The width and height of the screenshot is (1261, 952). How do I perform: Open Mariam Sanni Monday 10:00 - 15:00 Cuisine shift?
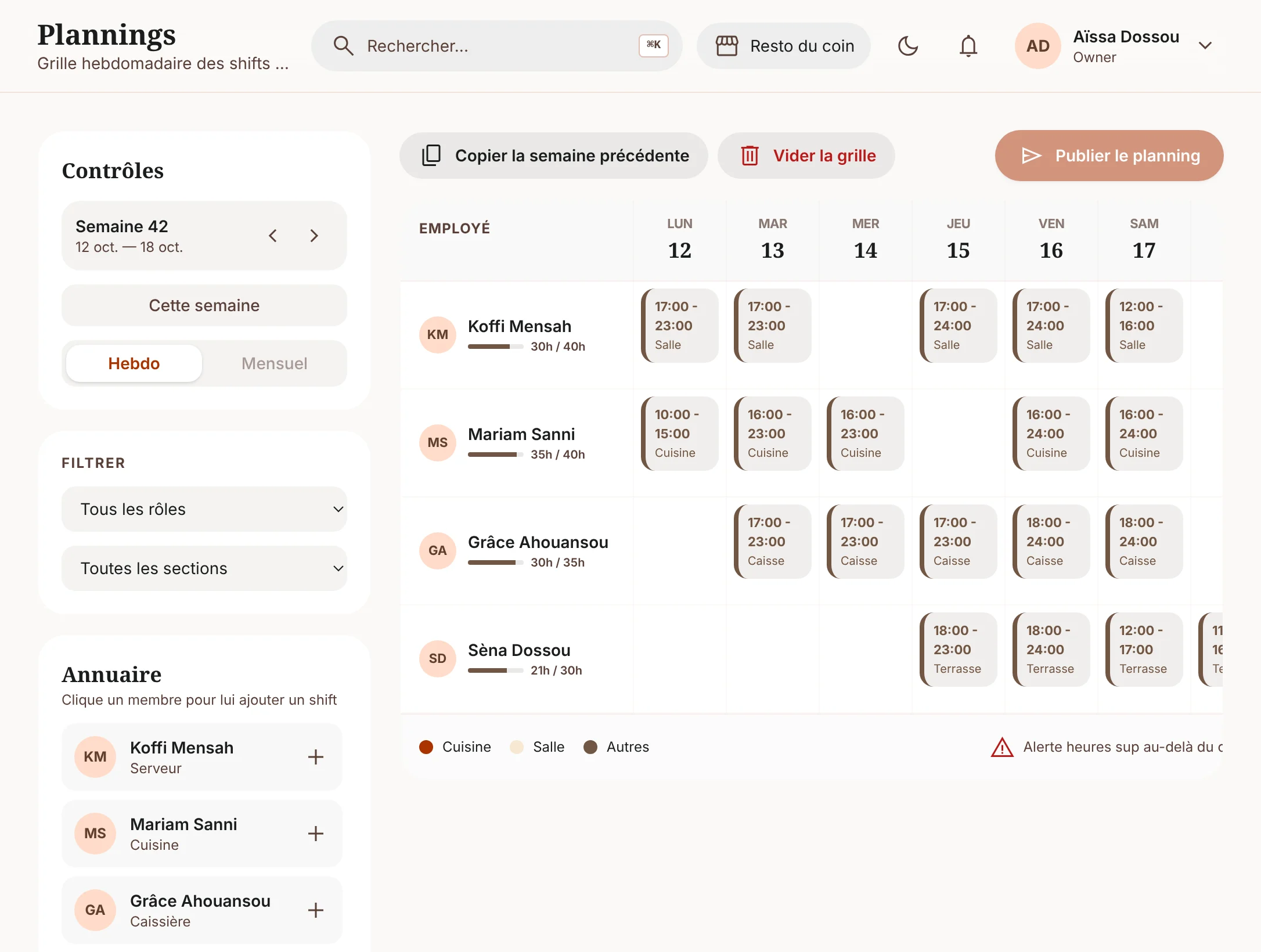pos(680,434)
